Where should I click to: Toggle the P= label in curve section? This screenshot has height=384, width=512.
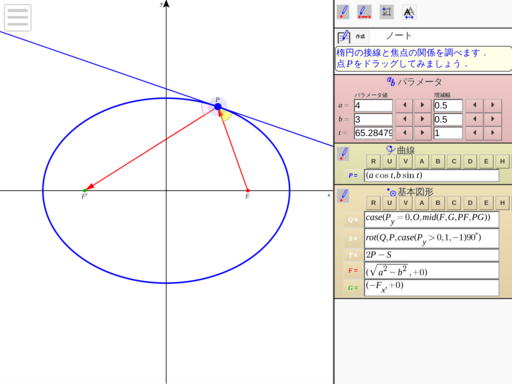(x=353, y=175)
